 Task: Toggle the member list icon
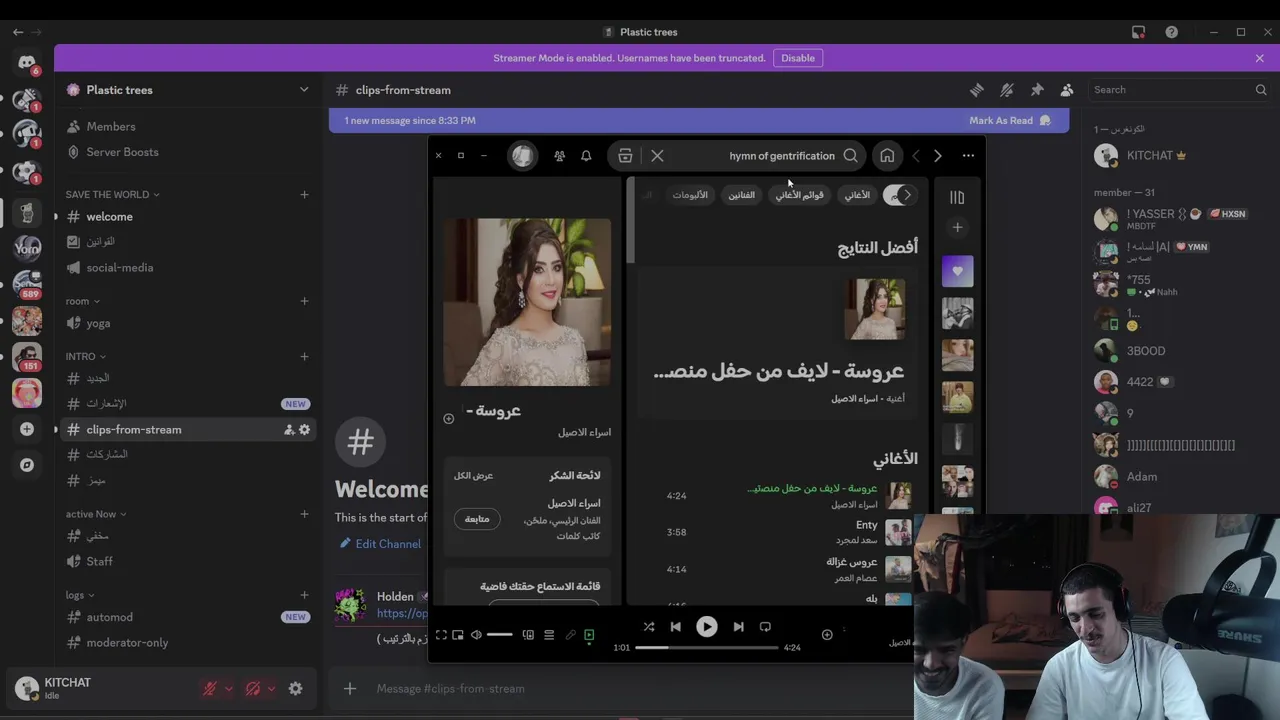[x=1067, y=90]
